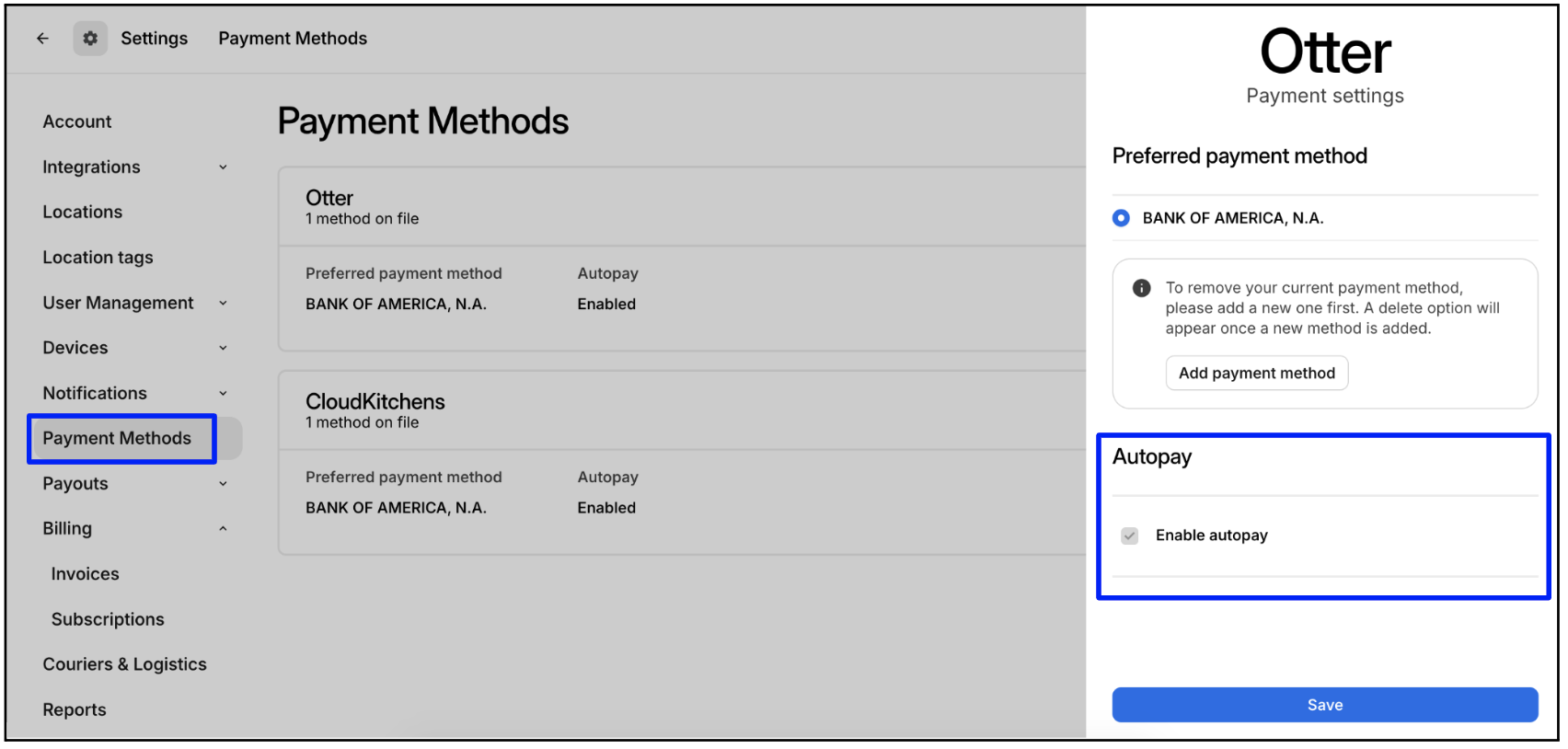Click the Add payment method button
Screen dimensions: 1568x749
(x=1257, y=373)
